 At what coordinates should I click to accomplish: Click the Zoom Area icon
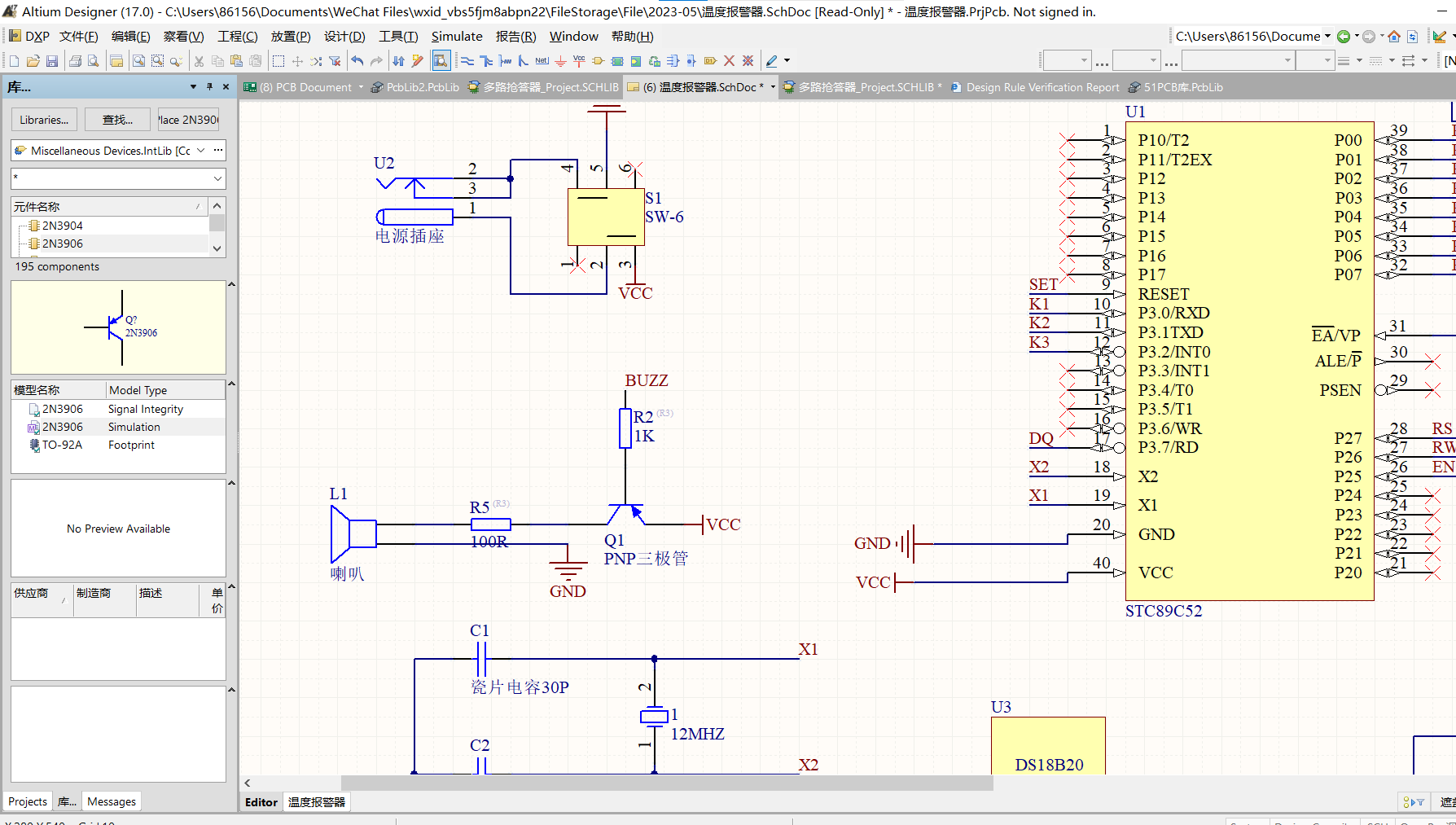(x=157, y=61)
